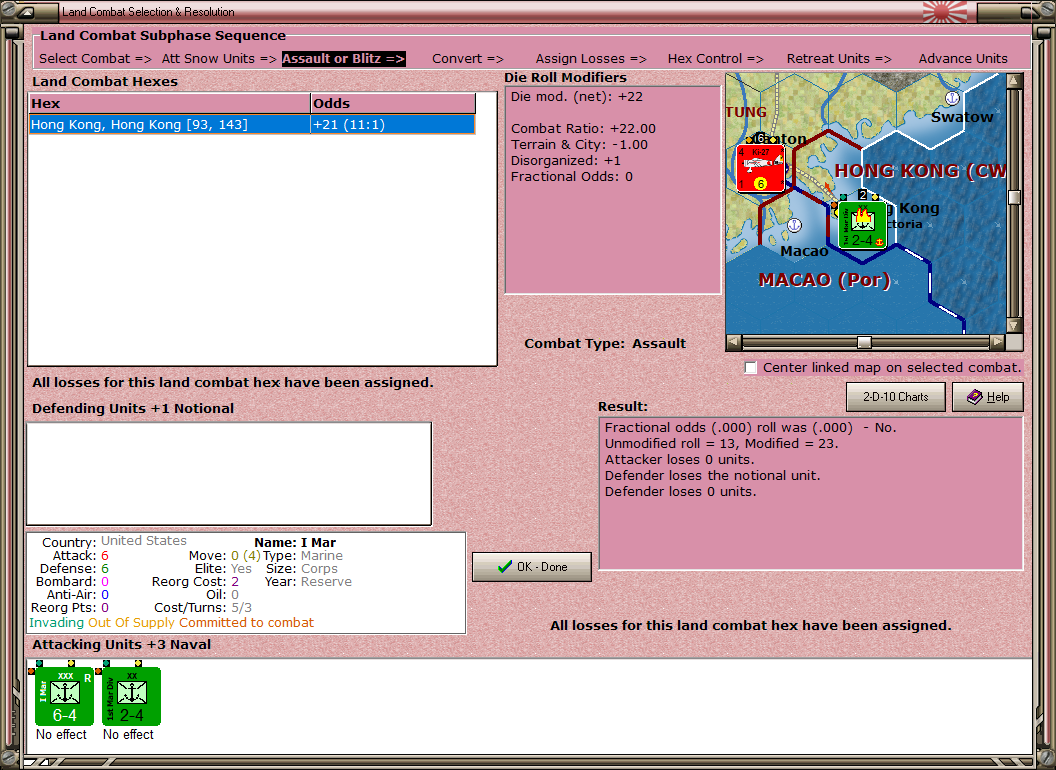The height and width of the screenshot is (770, 1056).
Task: Click the Advance Units subphase step
Action: click(963, 59)
